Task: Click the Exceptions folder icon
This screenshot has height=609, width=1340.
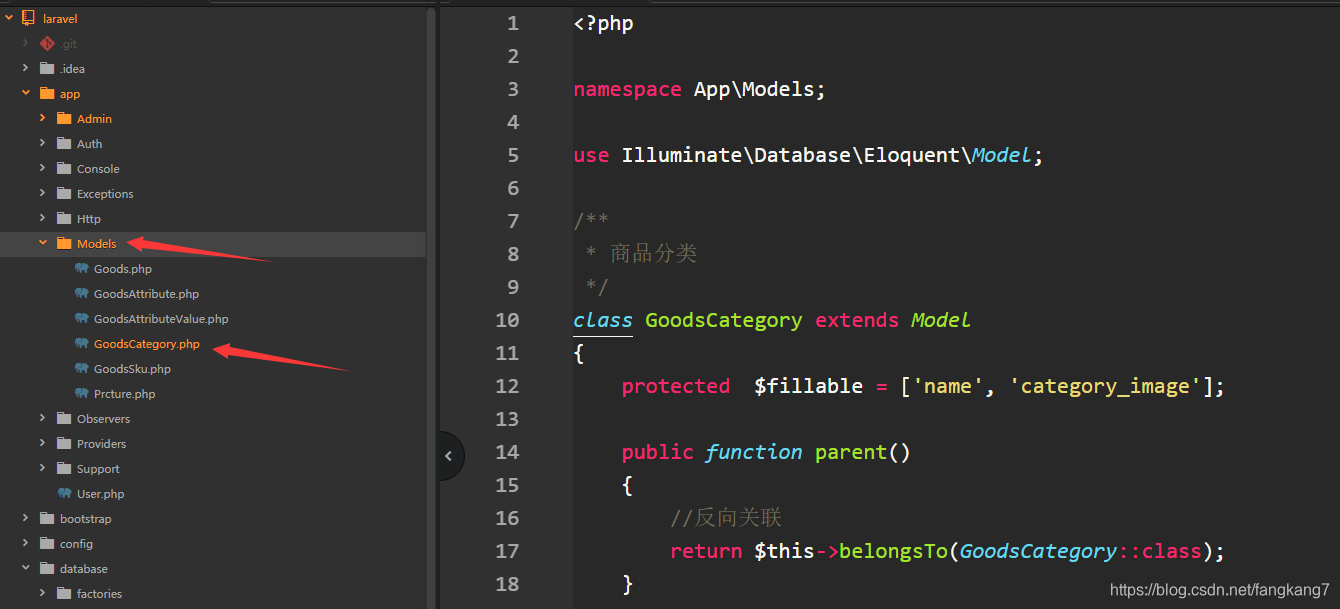Action: [x=64, y=194]
